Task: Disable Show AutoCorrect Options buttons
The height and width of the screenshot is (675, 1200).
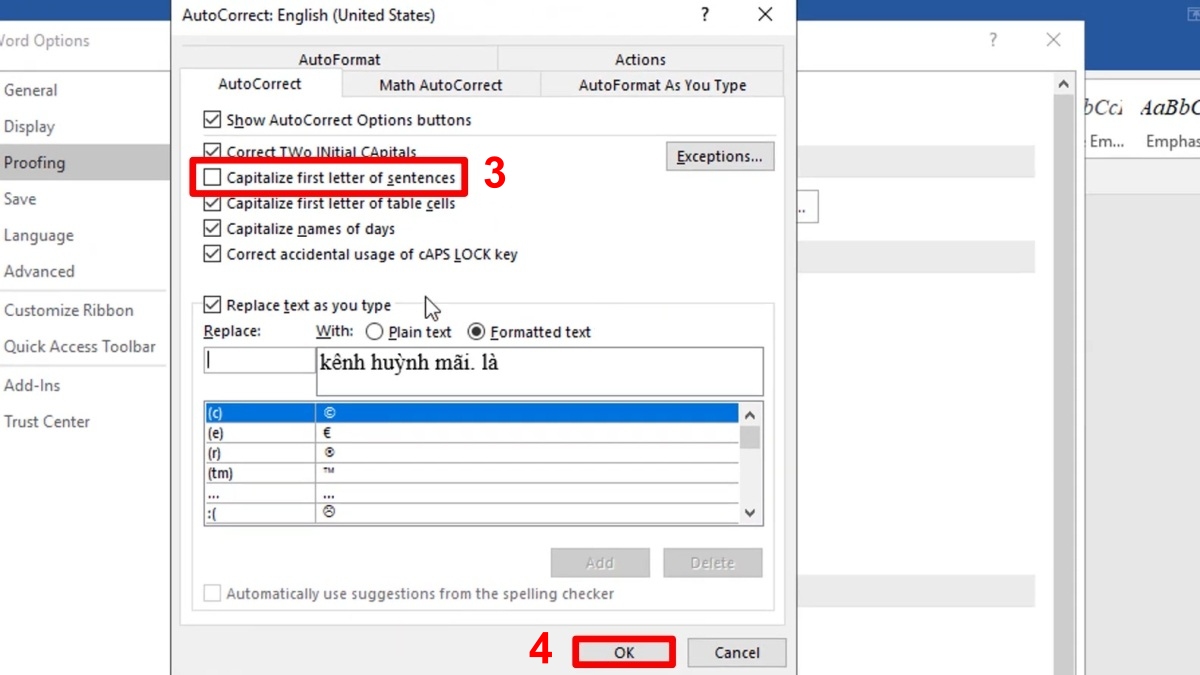Action: tap(212, 118)
